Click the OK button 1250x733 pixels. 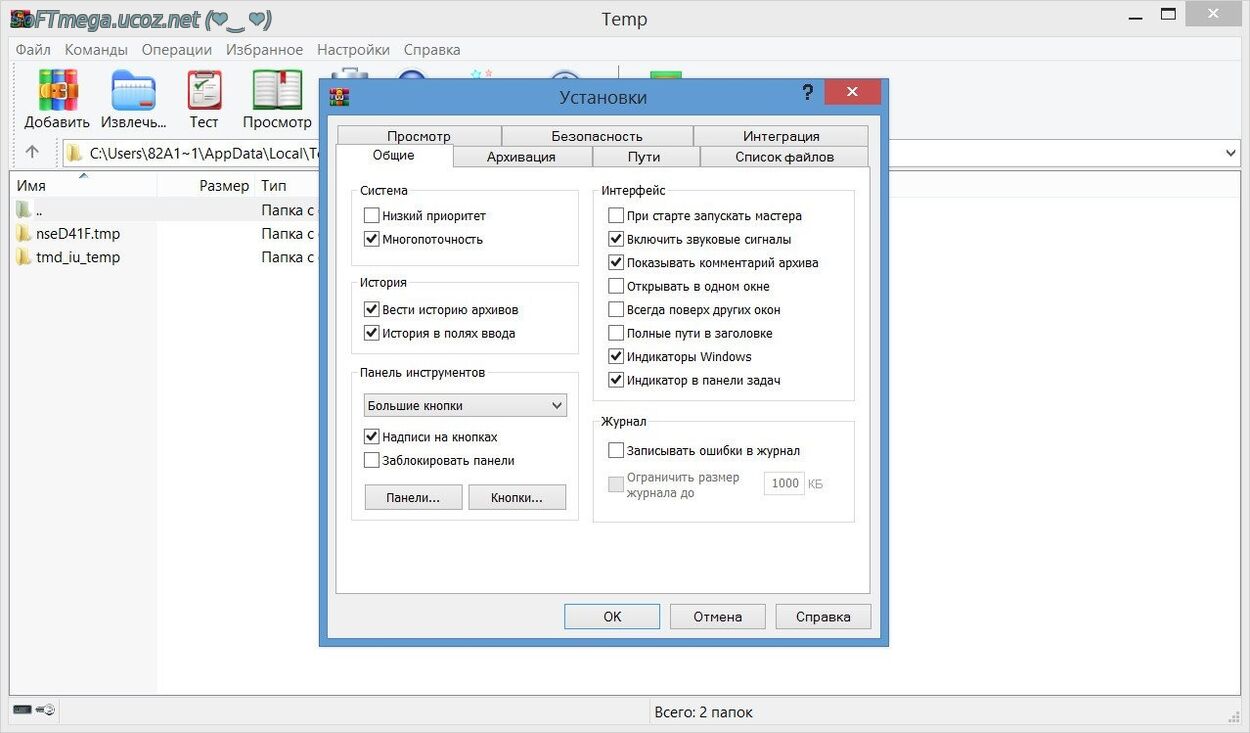point(612,617)
